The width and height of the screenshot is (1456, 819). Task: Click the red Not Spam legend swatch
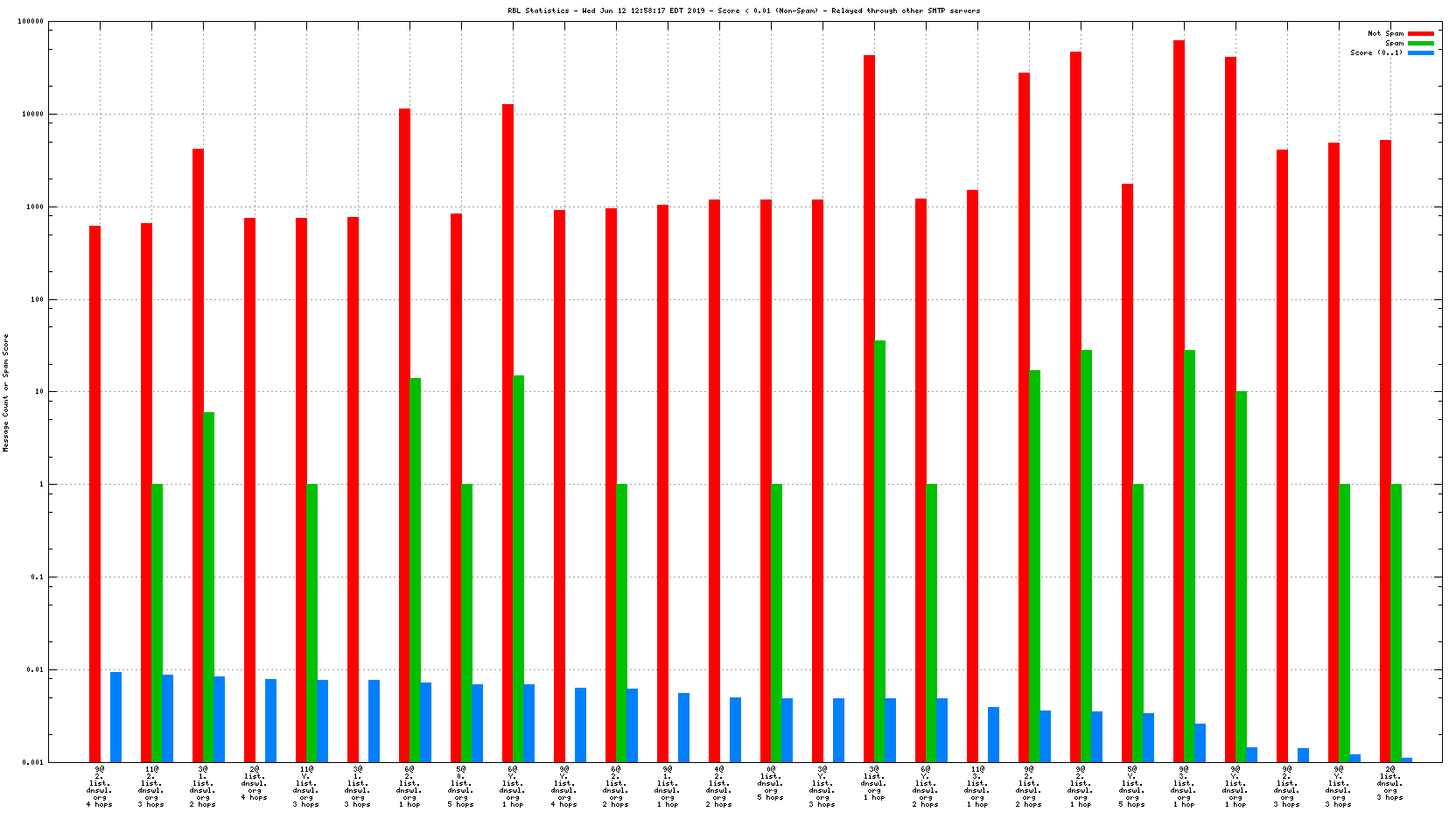pos(1420,33)
